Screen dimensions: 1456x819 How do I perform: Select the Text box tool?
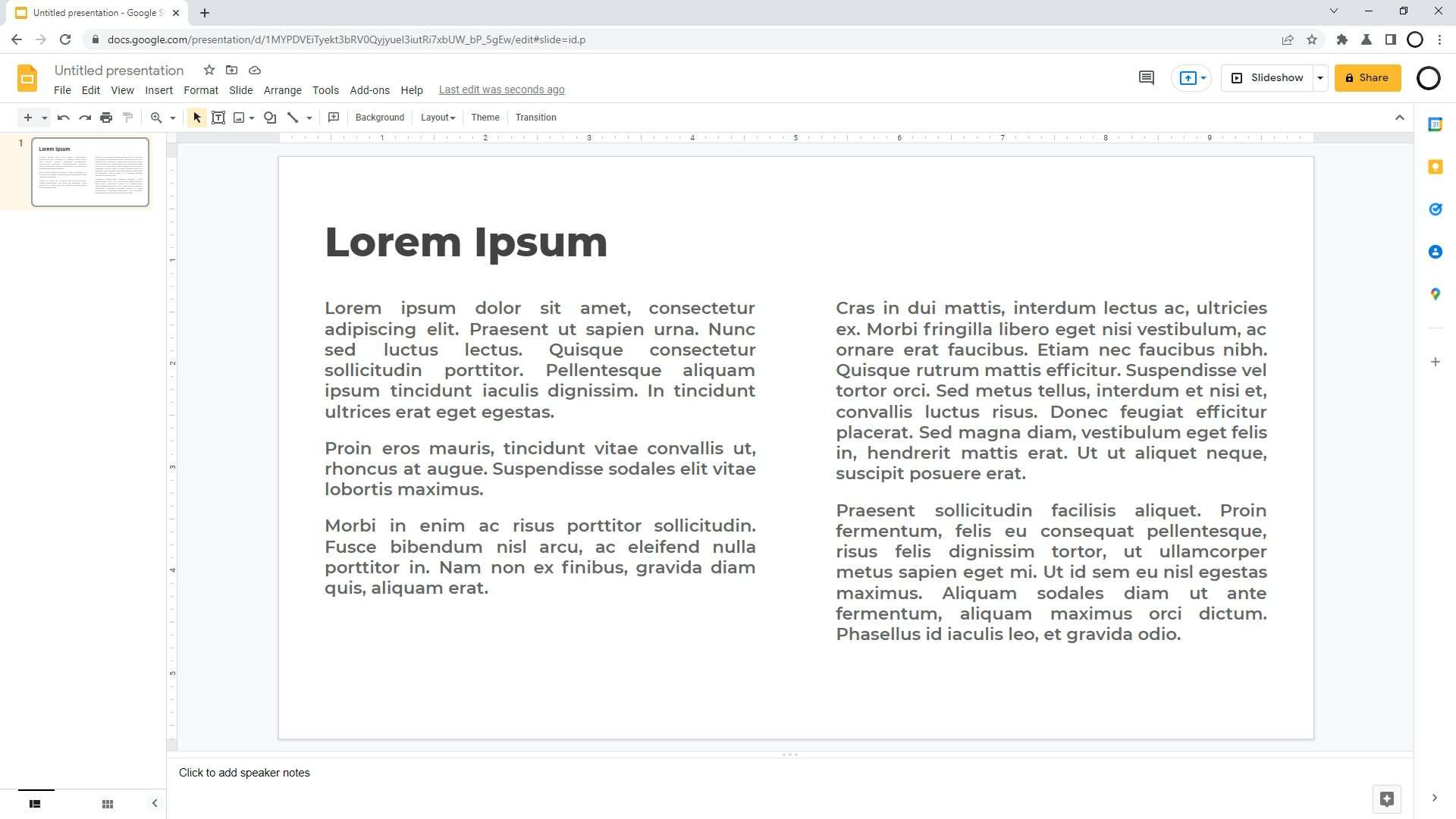coord(218,117)
